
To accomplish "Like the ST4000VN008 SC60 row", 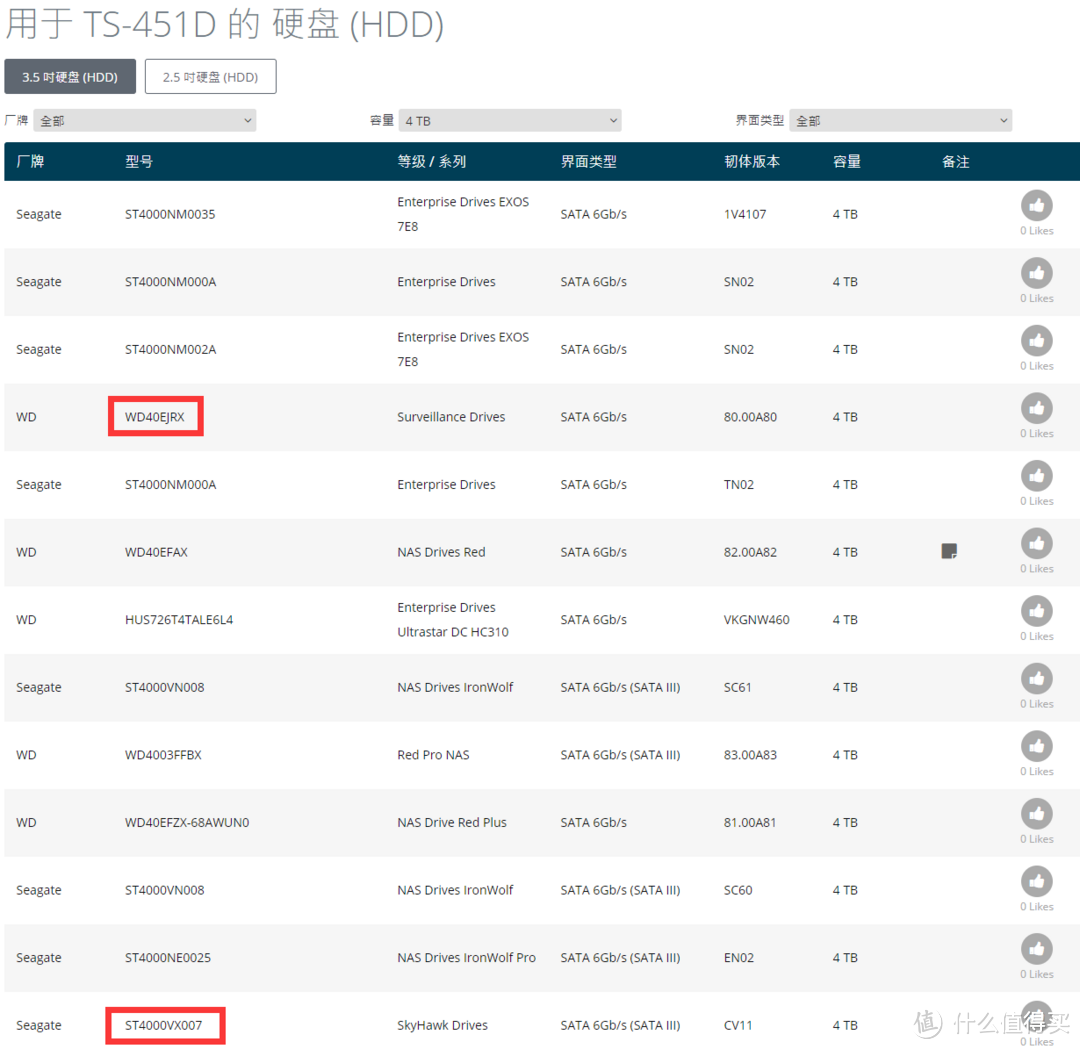I will click(1037, 880).
